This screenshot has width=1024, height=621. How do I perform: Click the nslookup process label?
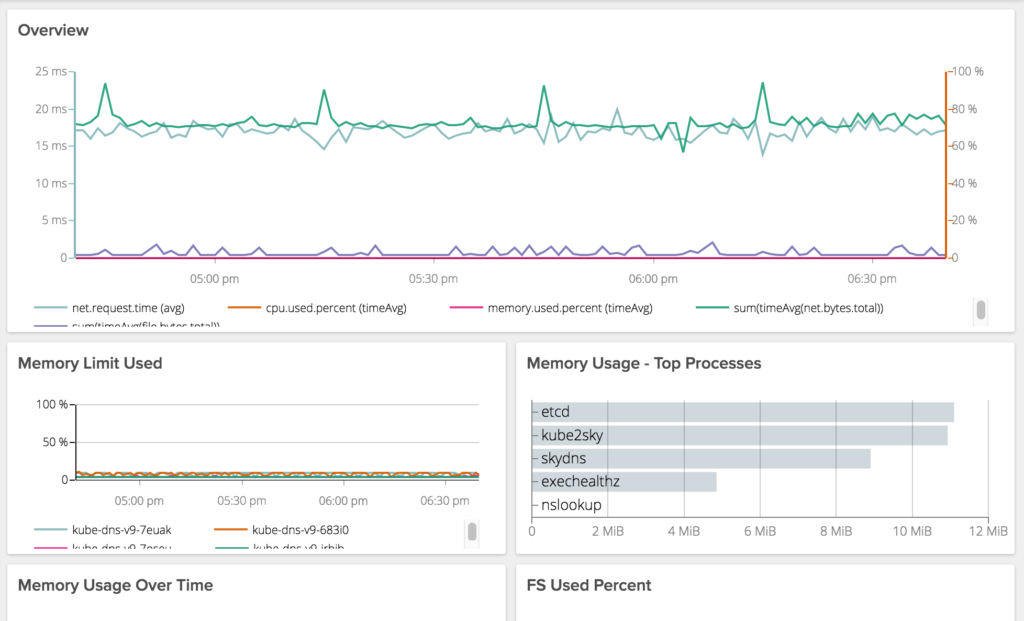click(x=571, y=505)
